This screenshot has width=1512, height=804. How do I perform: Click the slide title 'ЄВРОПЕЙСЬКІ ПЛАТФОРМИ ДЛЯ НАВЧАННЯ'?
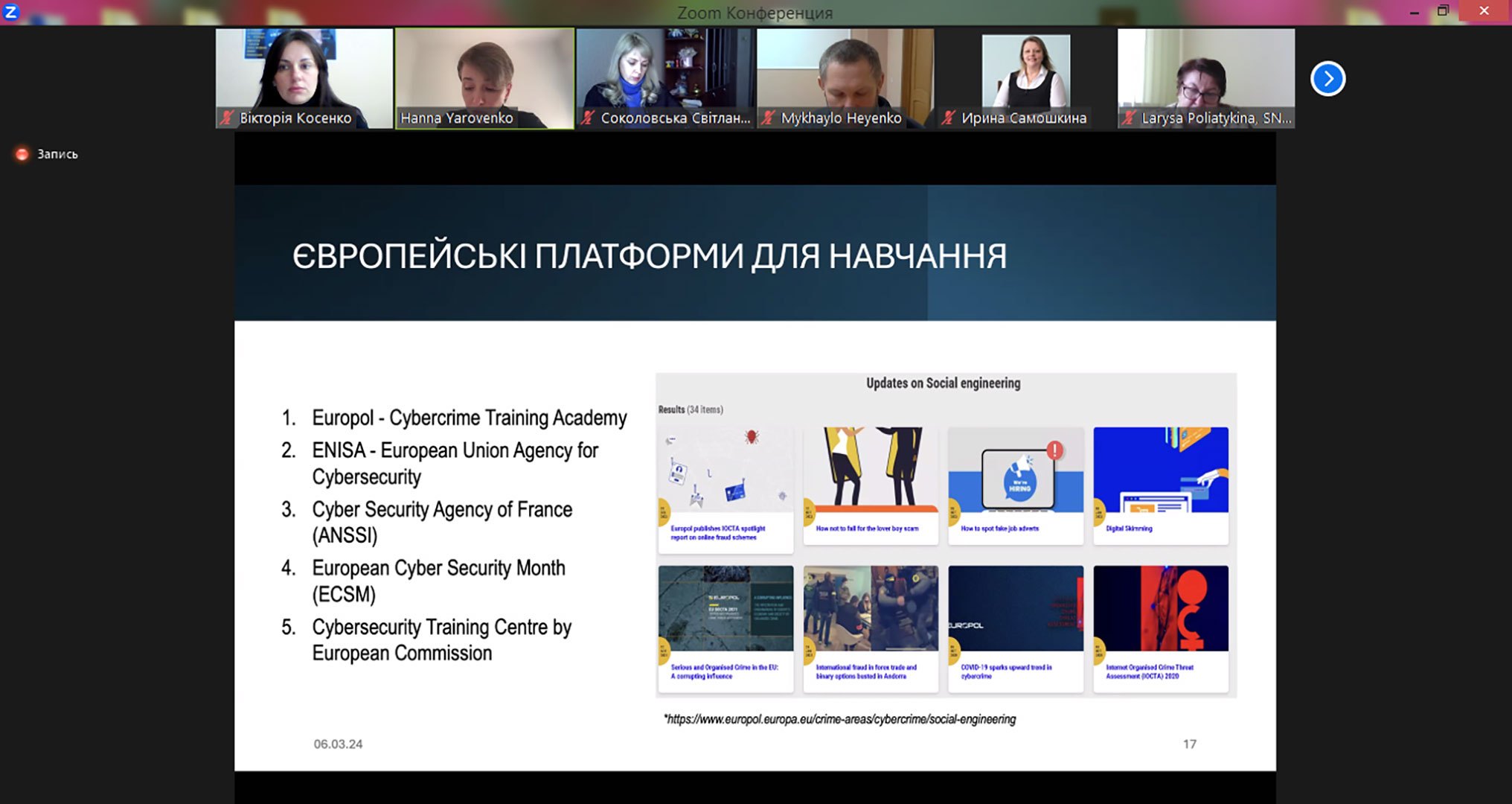point(650,256)
